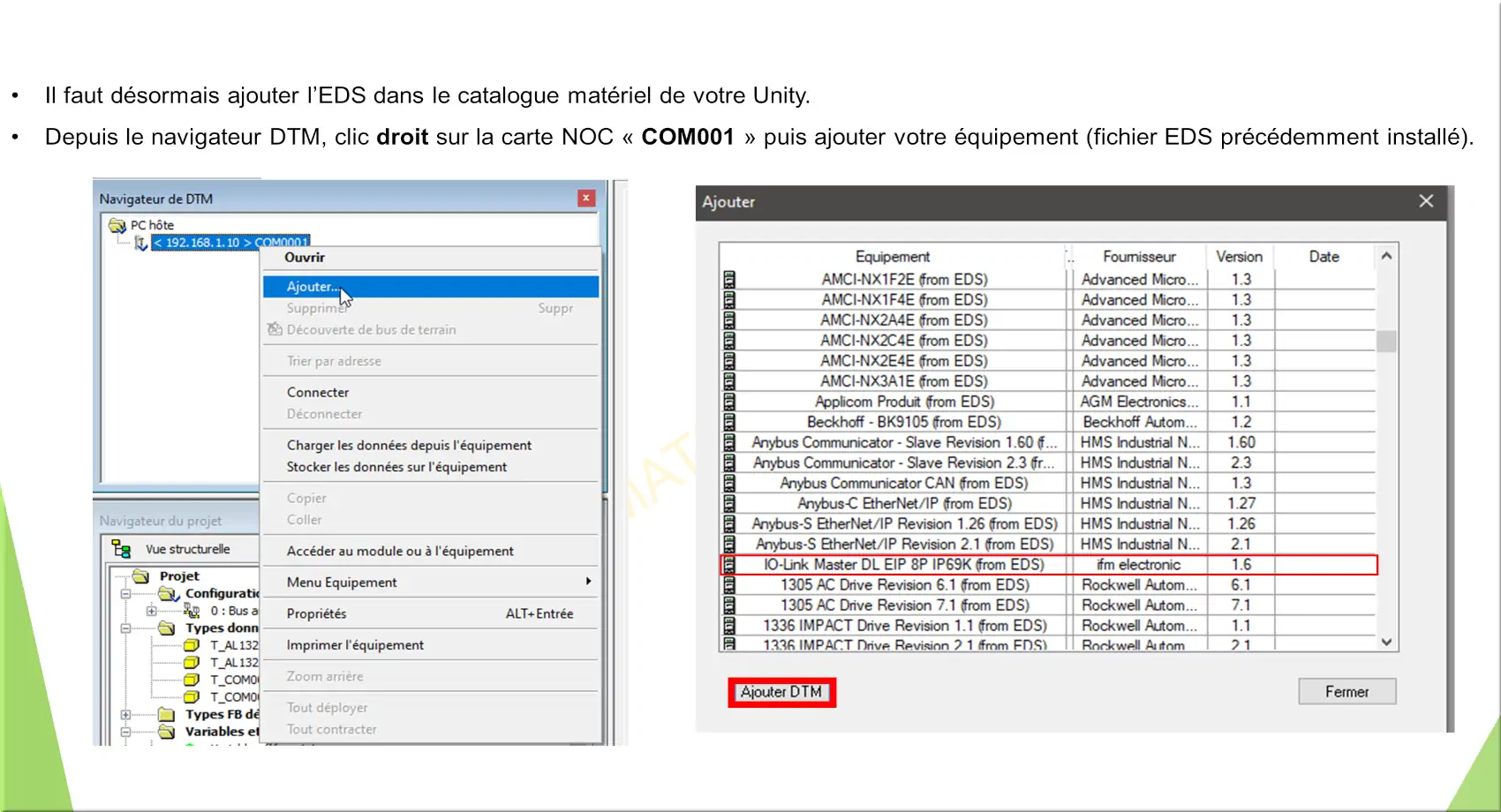Open Propriétés from the context menu
1501x812 pixels.
316,613
